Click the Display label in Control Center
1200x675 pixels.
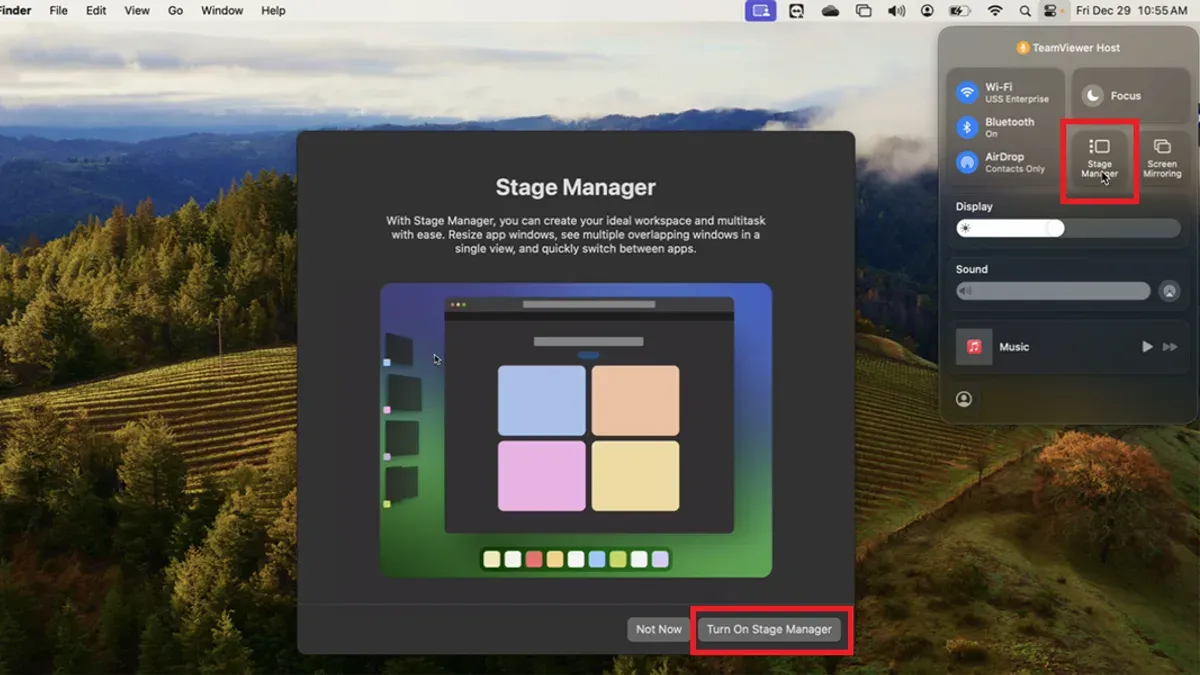974,207
